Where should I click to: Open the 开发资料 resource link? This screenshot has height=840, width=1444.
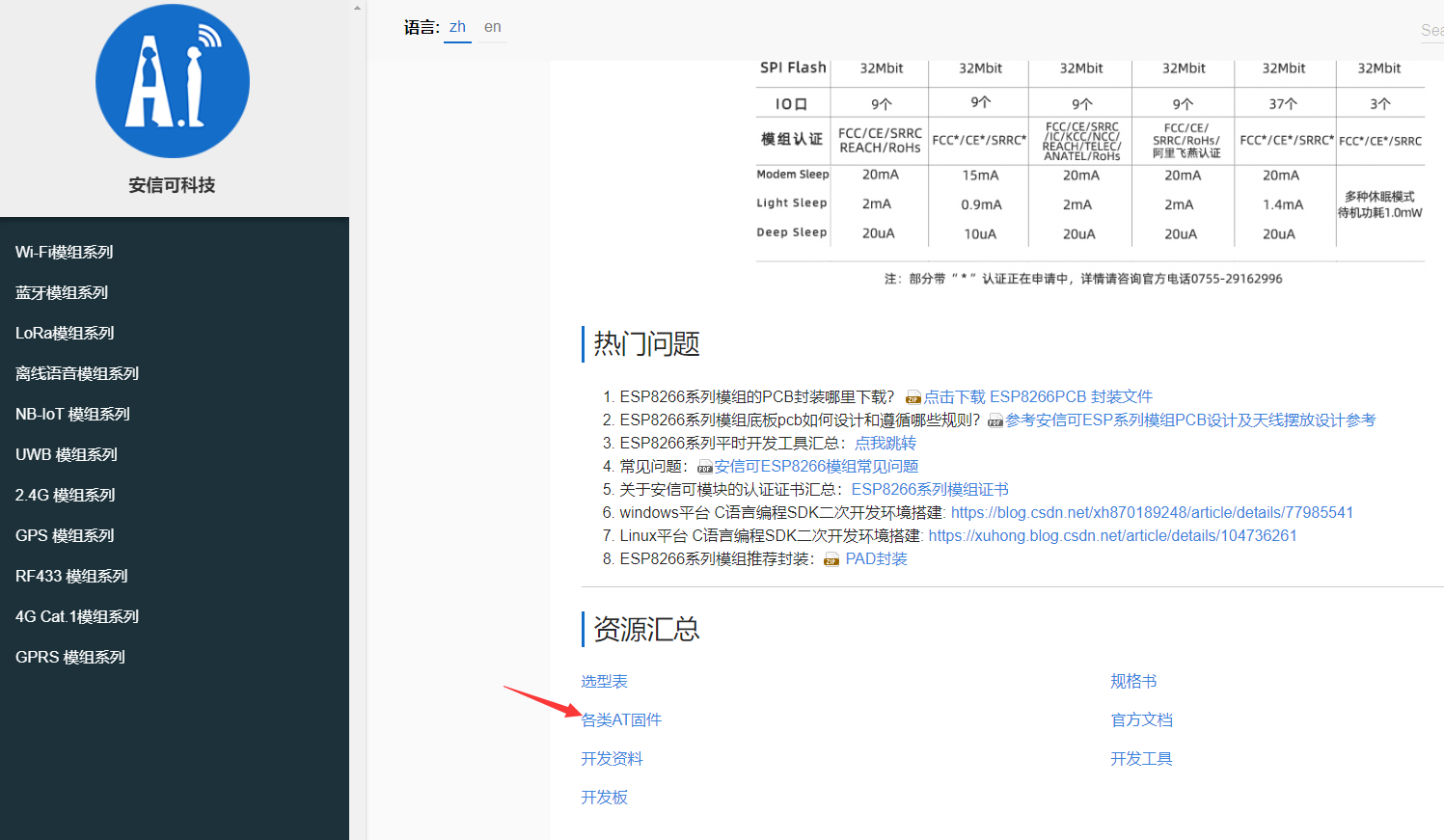click(612, 759)
